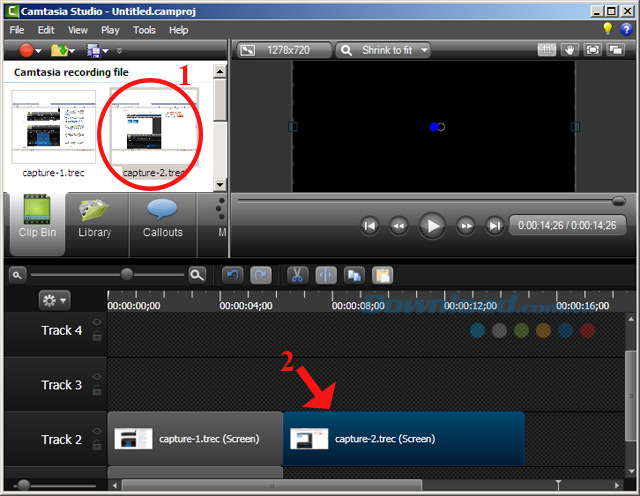This screenshot has height=496, width=640.
Task: Toggle the lock for Track 3
Action: [97, 392]
